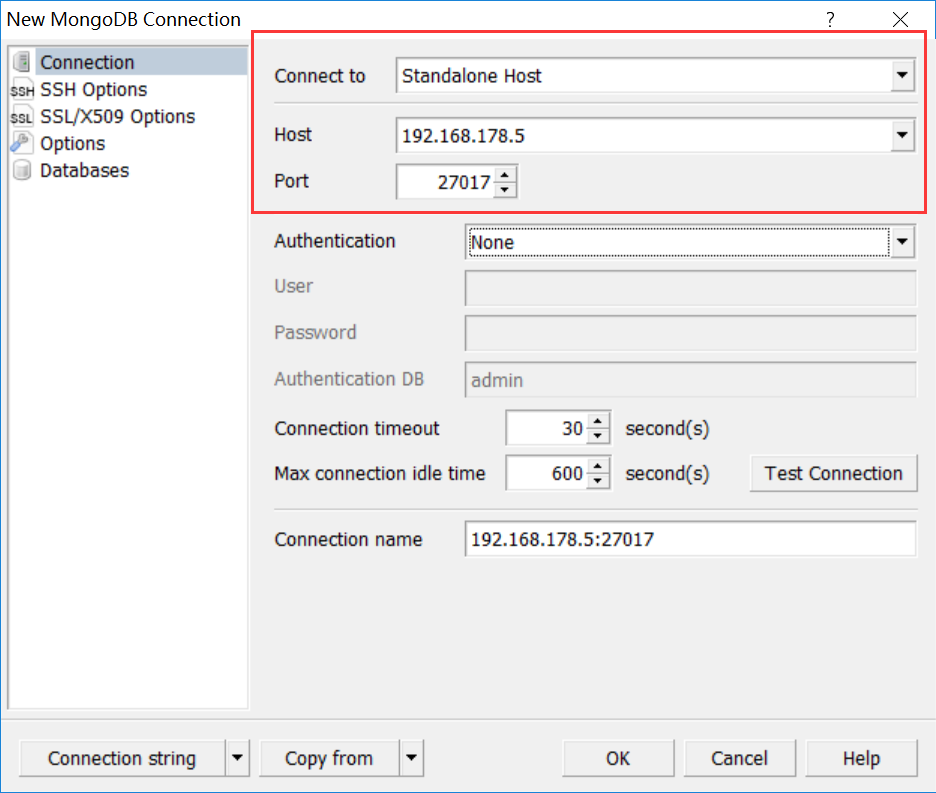This screenshot has width=936, height=793.
Task: Click the Connection timeout field showing 30
Action: (547, 428)
